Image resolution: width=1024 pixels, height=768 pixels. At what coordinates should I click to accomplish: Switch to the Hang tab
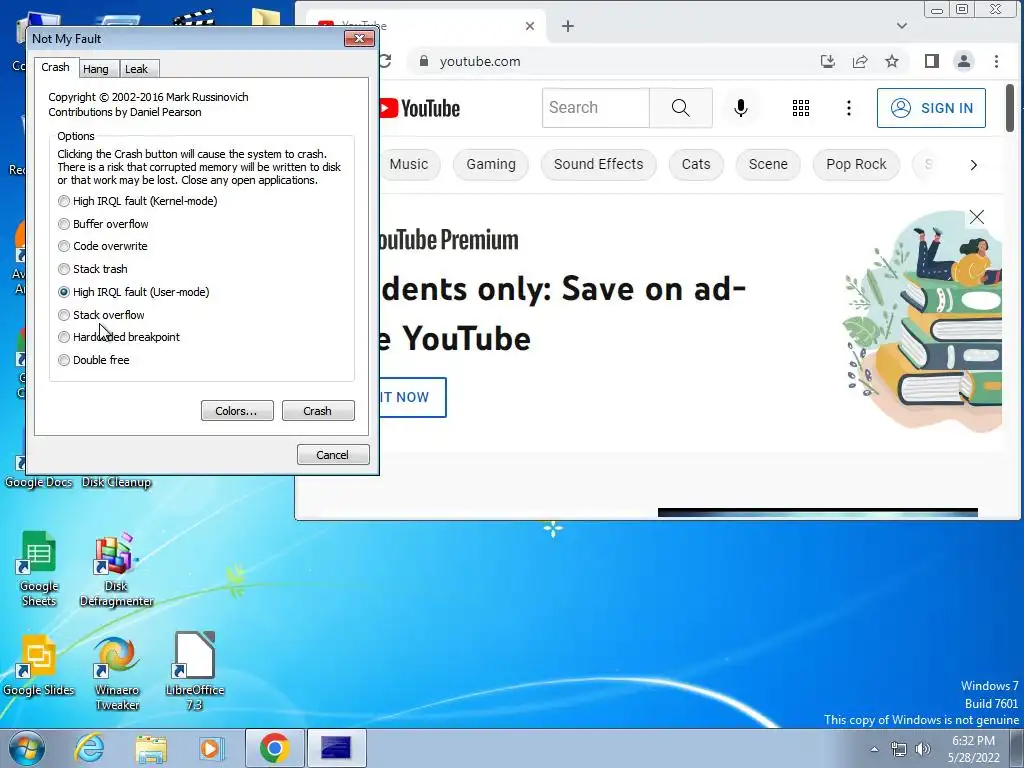pos(95,69)
